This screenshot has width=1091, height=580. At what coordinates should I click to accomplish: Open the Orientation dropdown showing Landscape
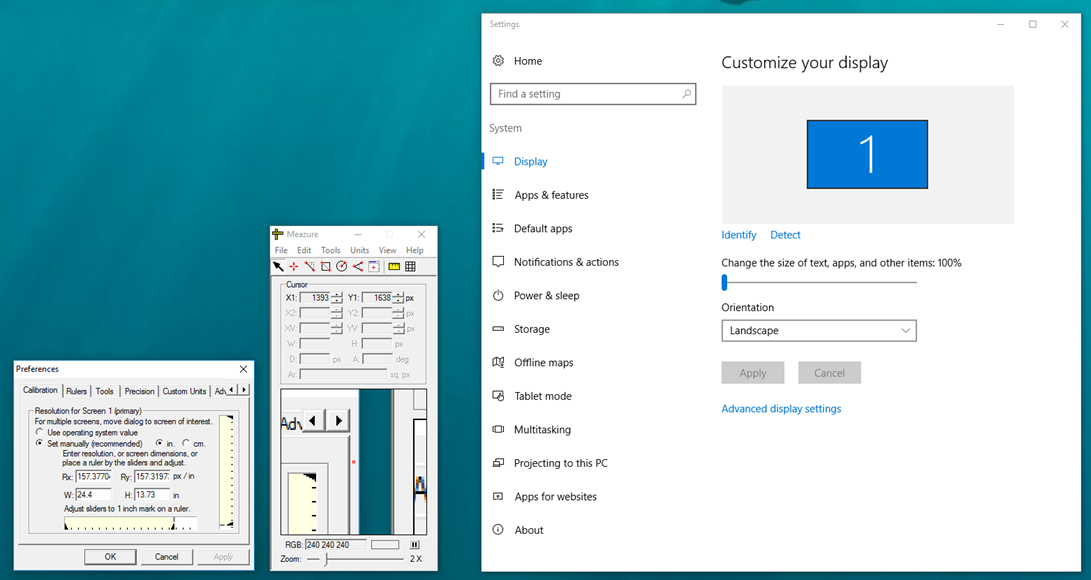818,330
